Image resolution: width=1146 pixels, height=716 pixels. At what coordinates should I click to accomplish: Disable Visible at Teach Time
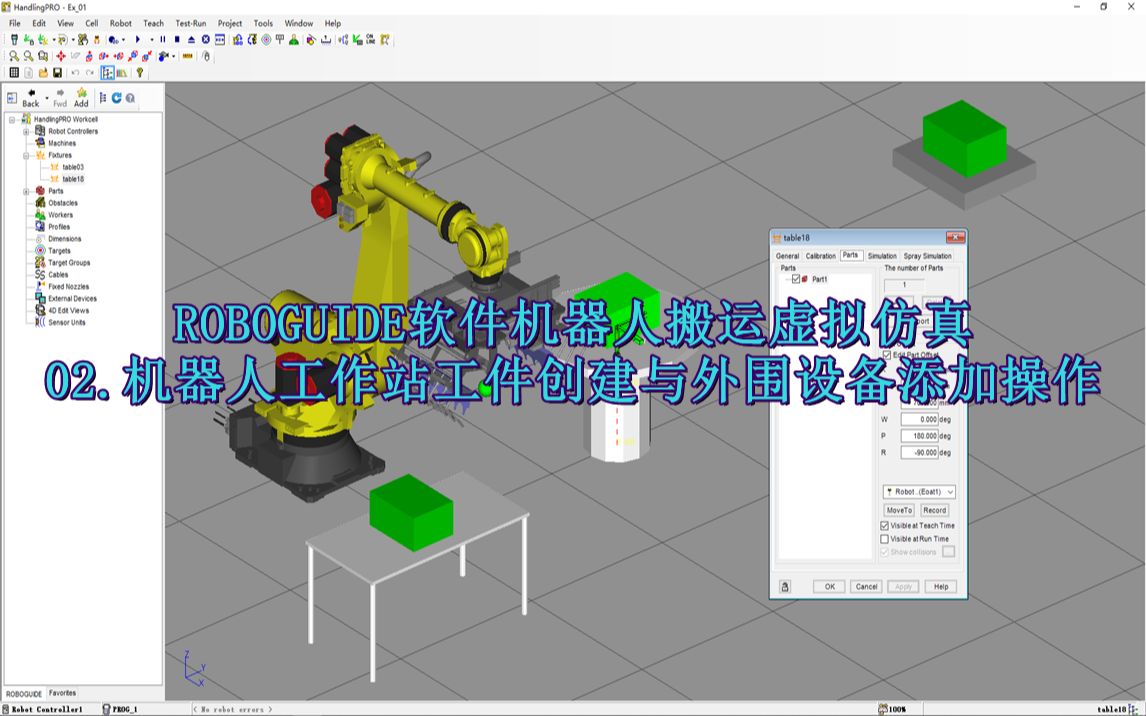(x=885, y=525)
